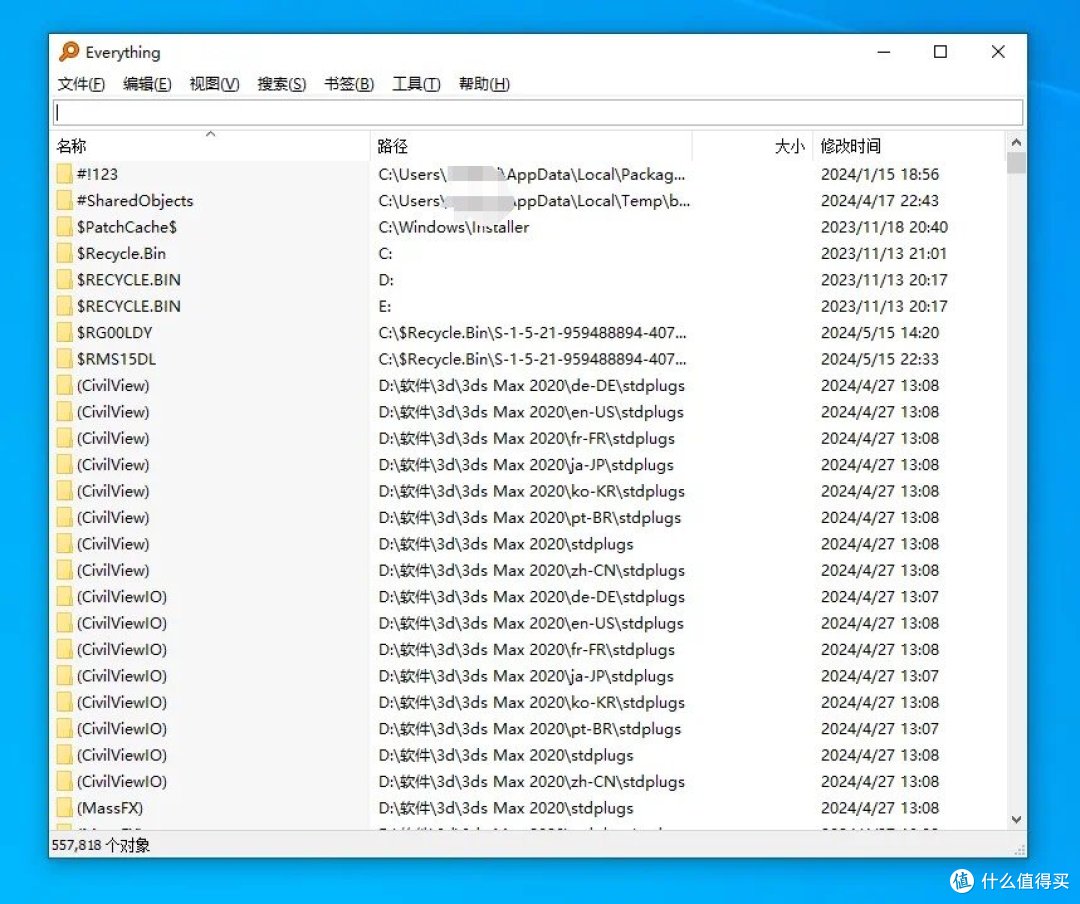Select $RECYCLE.BIN with path D:
The image size is (1080, 904).
tap(129, 280)
